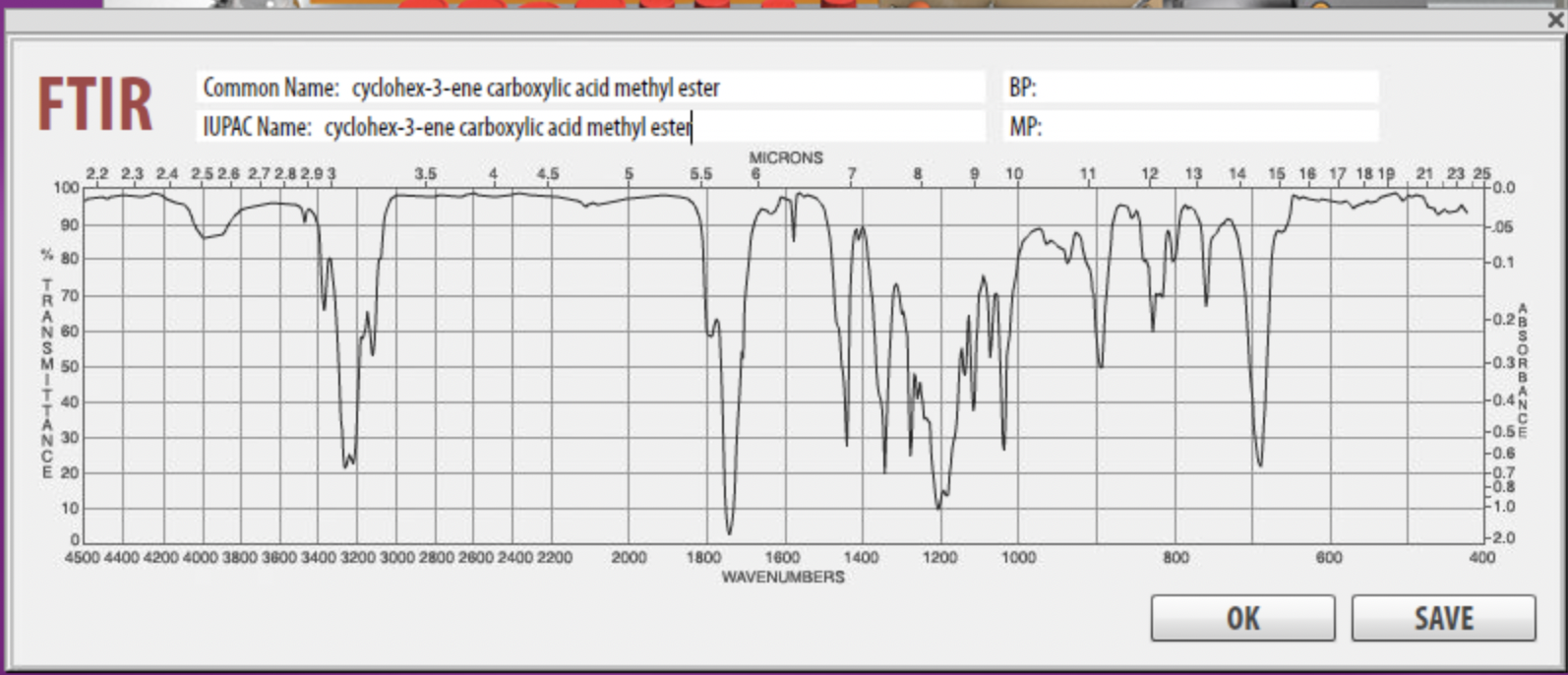This screenshot has width=1568, height=675.
Task: Click the 600 wavenumber axis value
Action: tap(1329, 558)
